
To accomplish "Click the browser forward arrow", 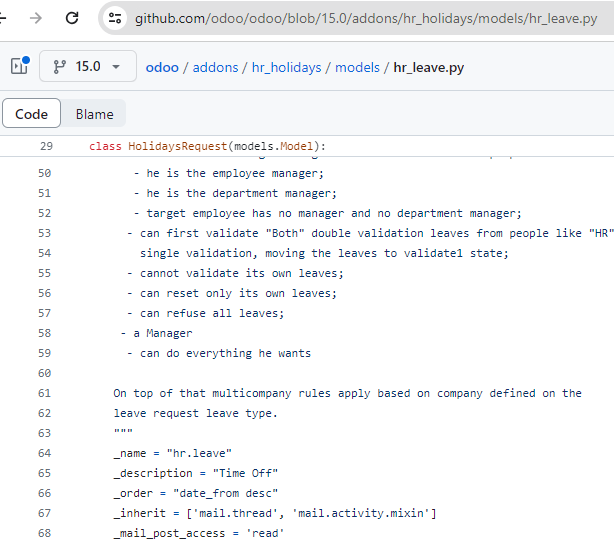I will pos(36,18).
